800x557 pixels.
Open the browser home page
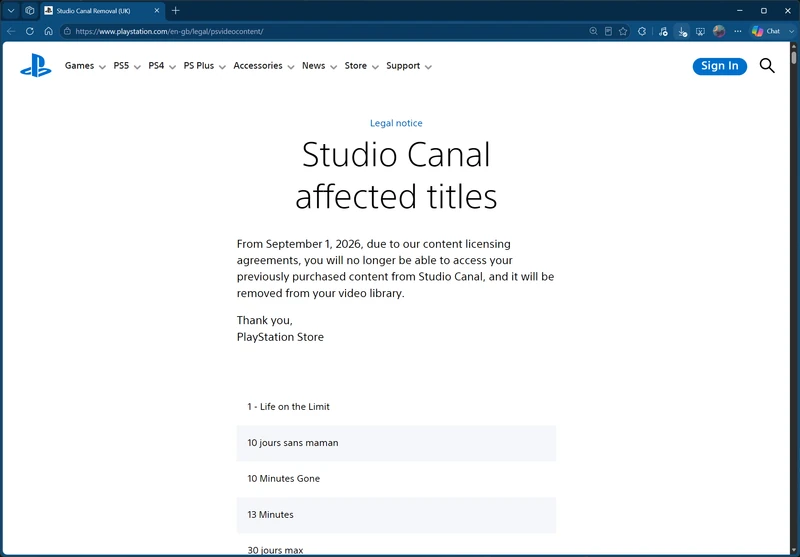pos(48,31)
